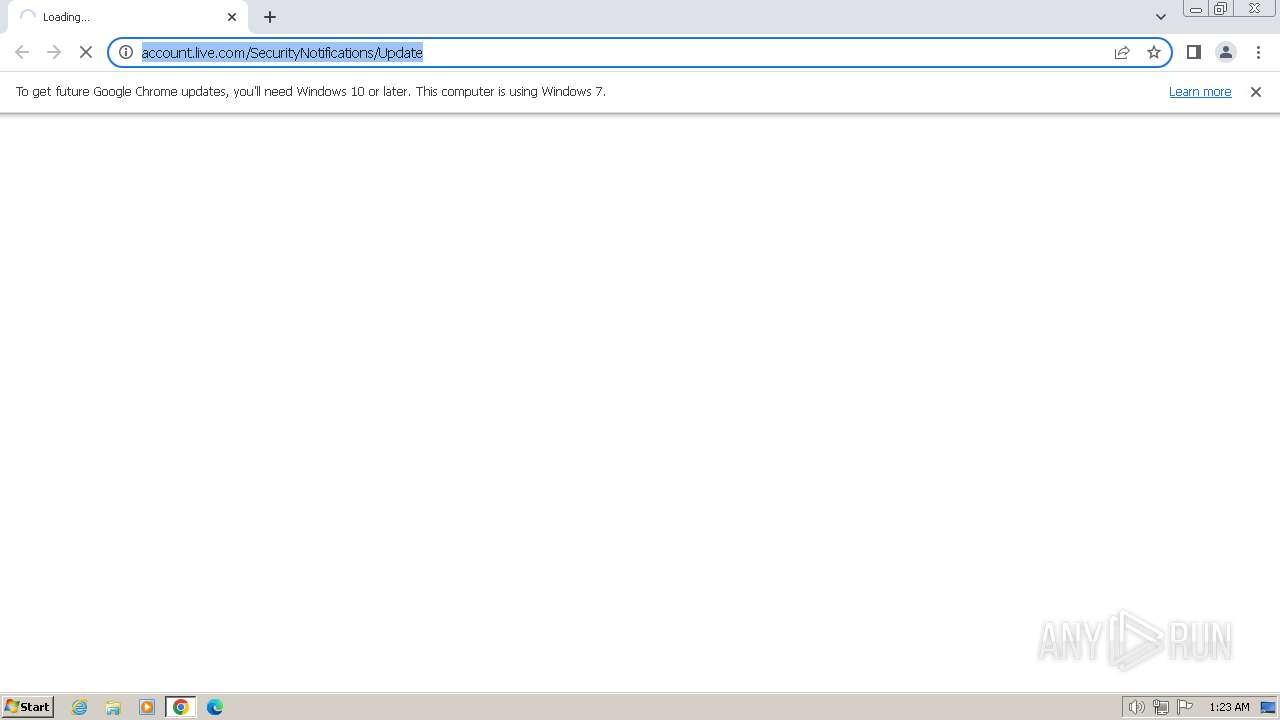Launch Microsoft Edge from taskbar
Viewport: 1280px width, 720px height.
pyautogui.click(x=215, y=707)
